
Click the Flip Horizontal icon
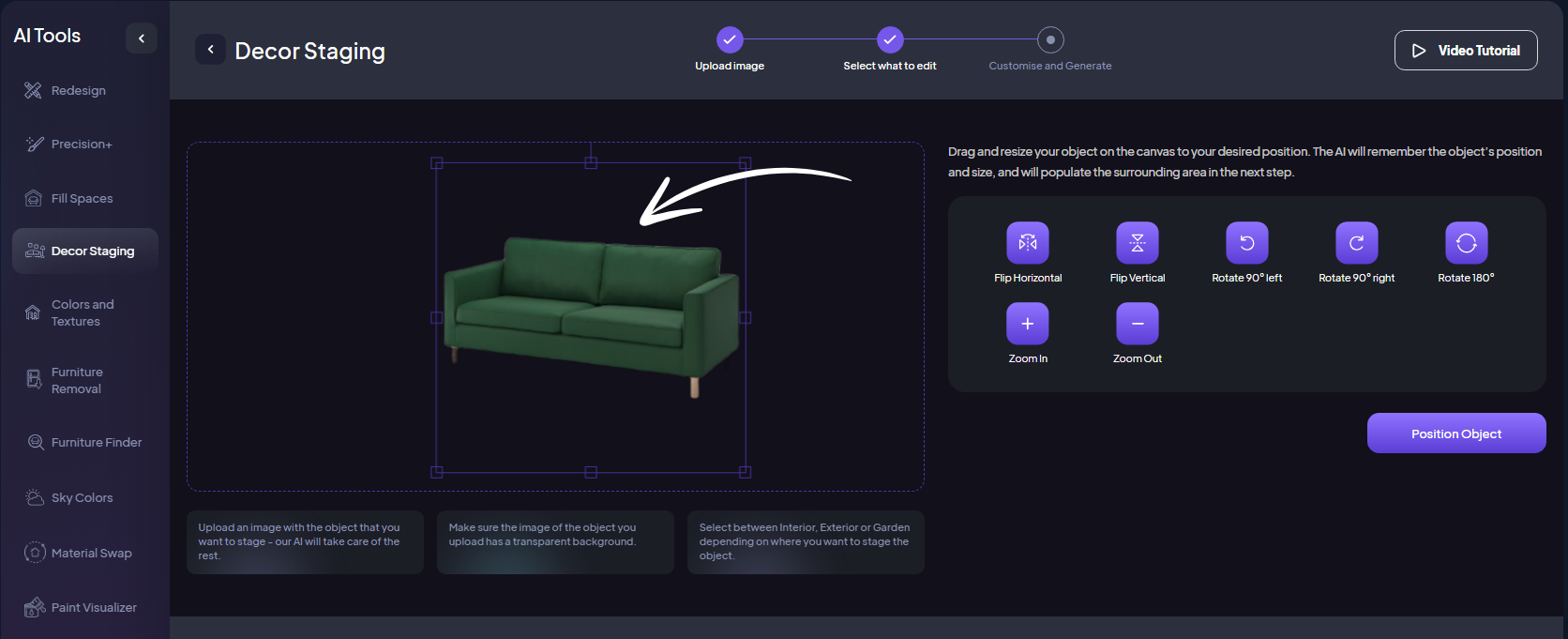pos(1028,243)
